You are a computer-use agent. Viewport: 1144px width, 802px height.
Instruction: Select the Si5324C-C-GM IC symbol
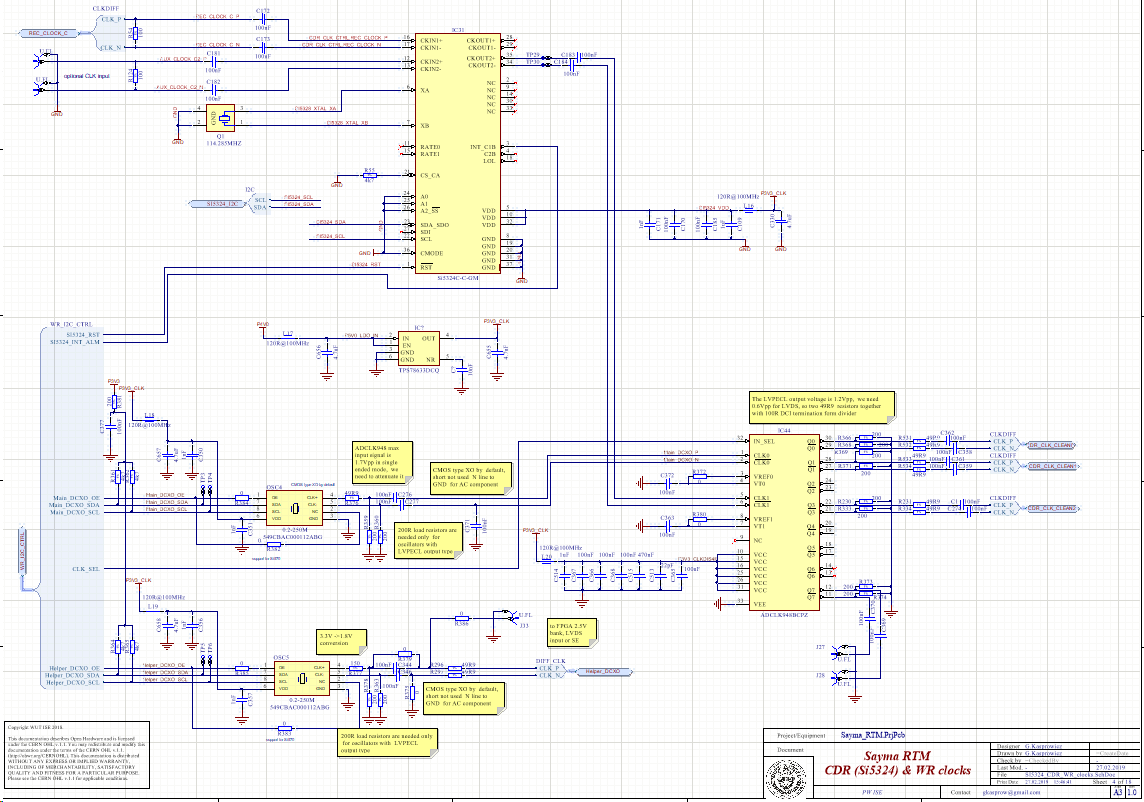click(460, 150)
